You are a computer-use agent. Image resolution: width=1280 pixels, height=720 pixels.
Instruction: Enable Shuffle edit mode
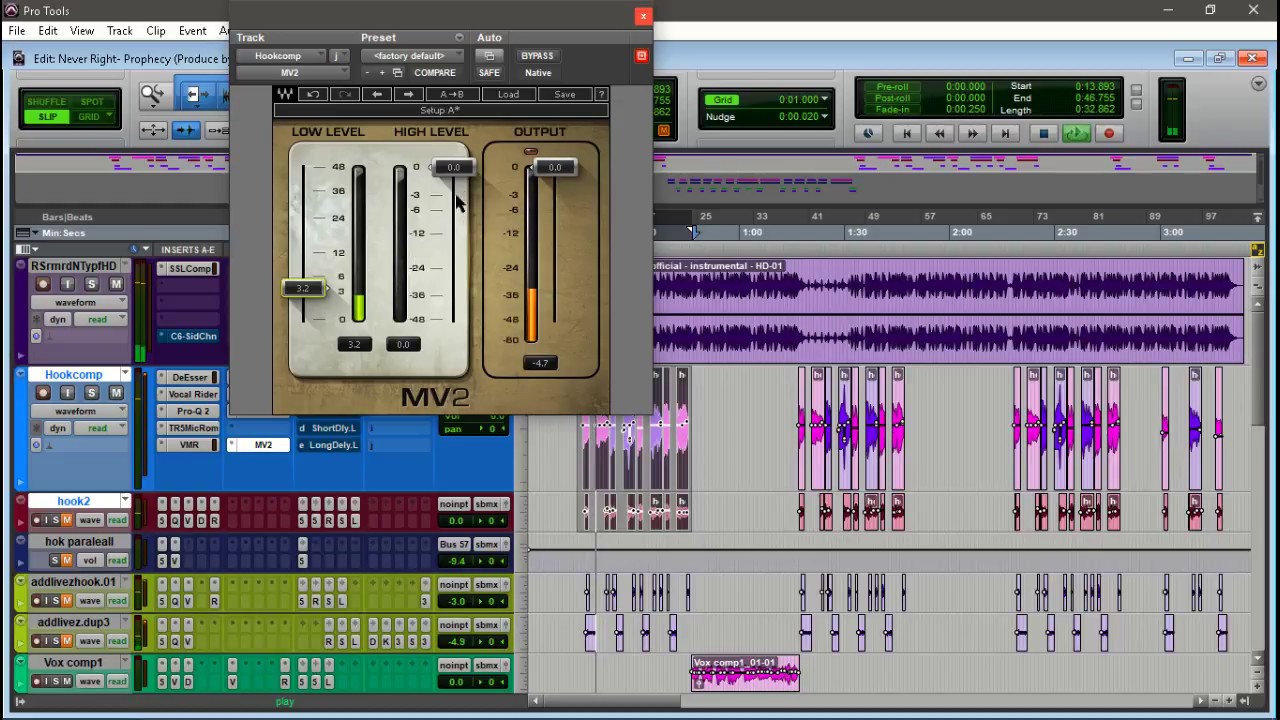click(x=47, y=102)
